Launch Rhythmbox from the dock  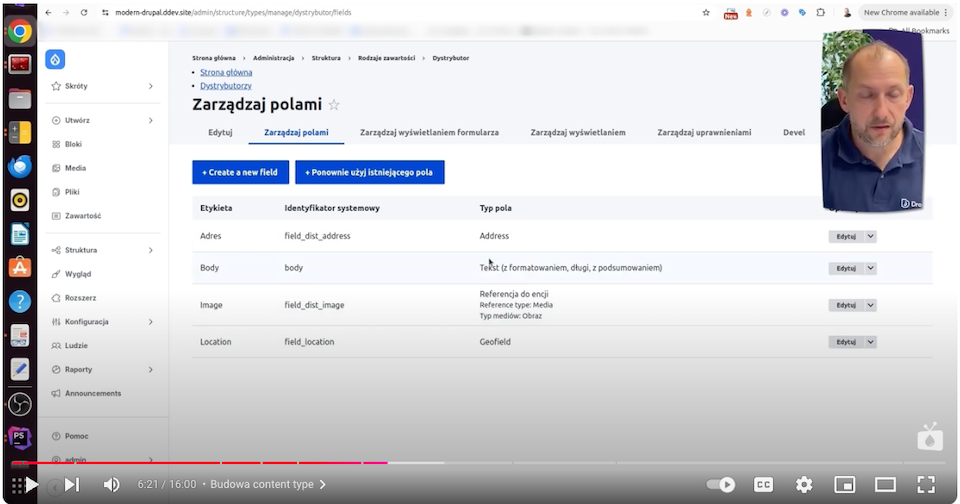[x=20, y=200]
